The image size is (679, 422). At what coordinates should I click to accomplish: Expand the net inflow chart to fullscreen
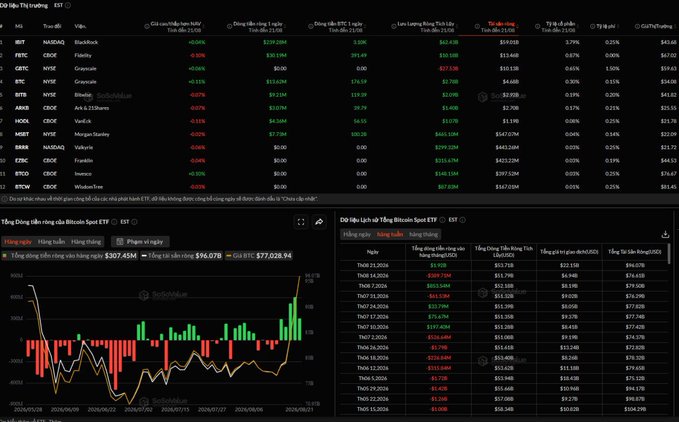click(301, 222)
